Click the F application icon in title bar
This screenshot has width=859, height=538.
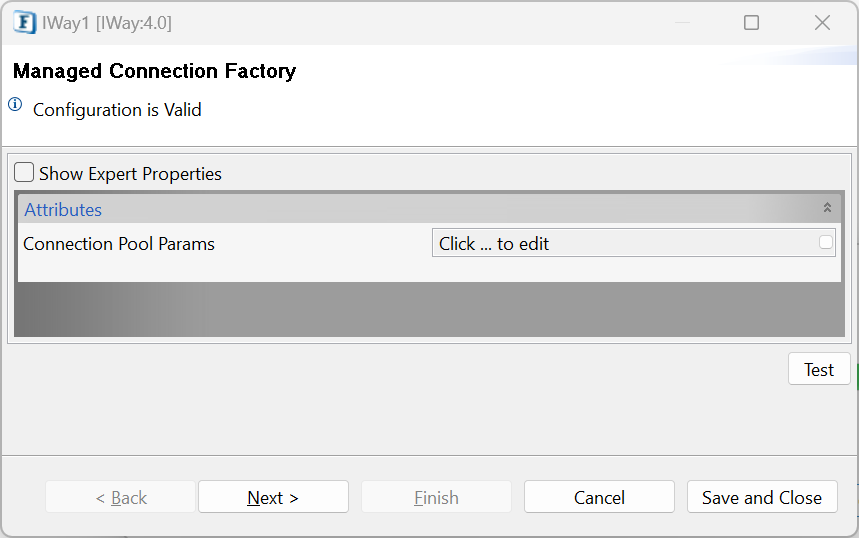click(x=25, y=23)
